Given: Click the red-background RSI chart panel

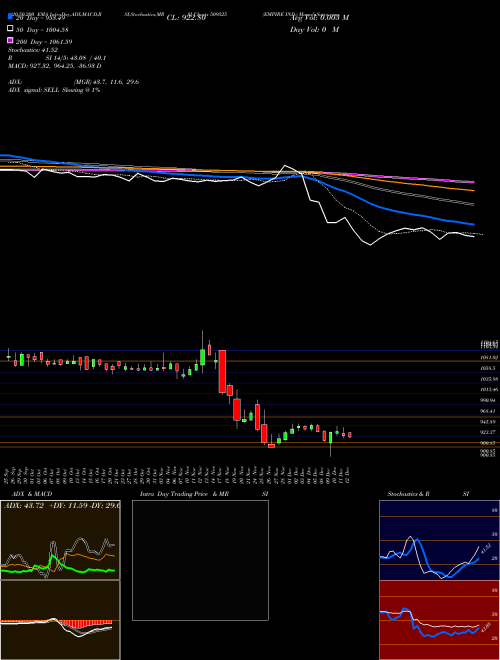Looking at the screenshot, I should (439, 620).
